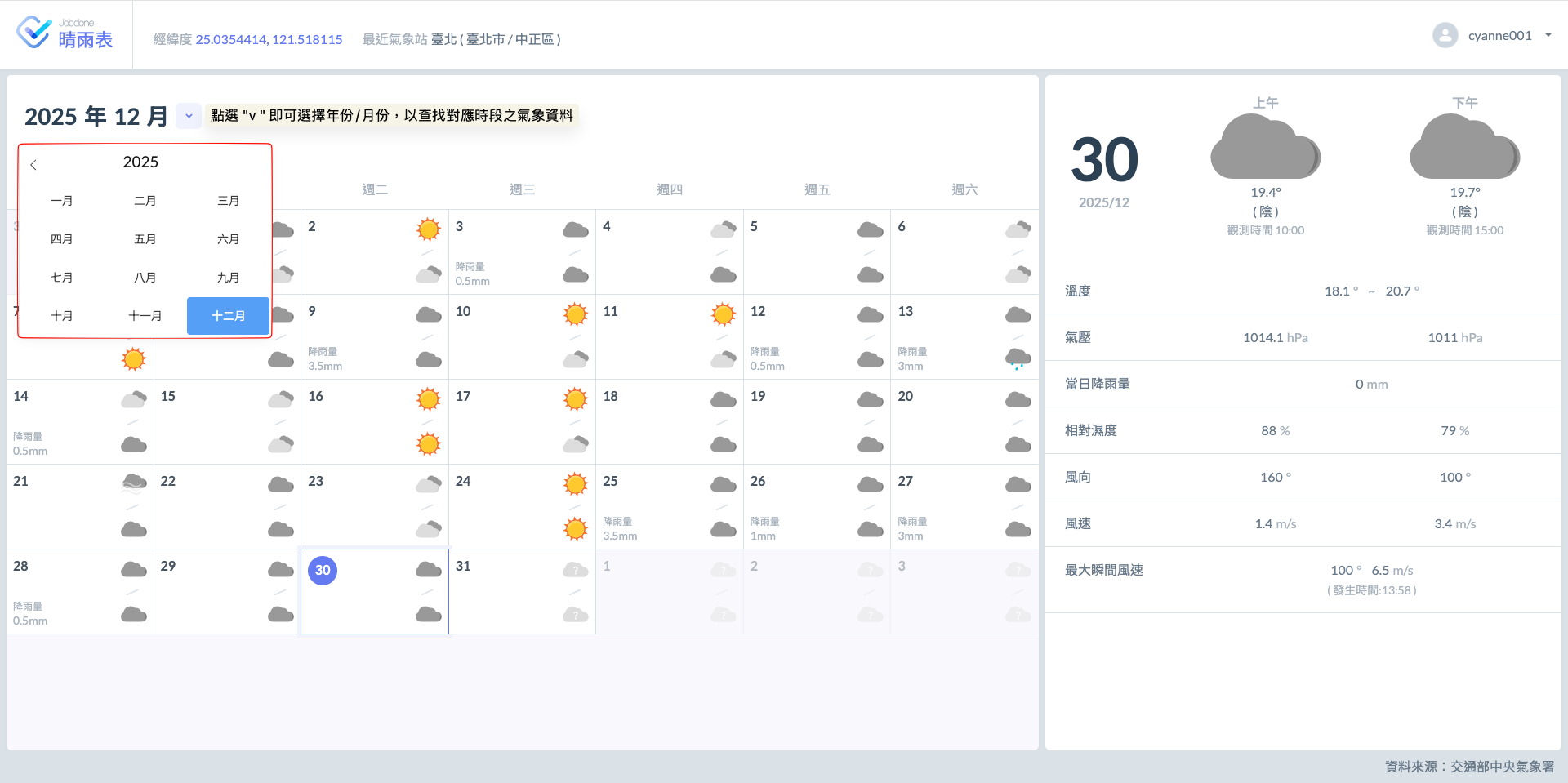Click the sunny icon on December 2

click(x=428, y=229)
